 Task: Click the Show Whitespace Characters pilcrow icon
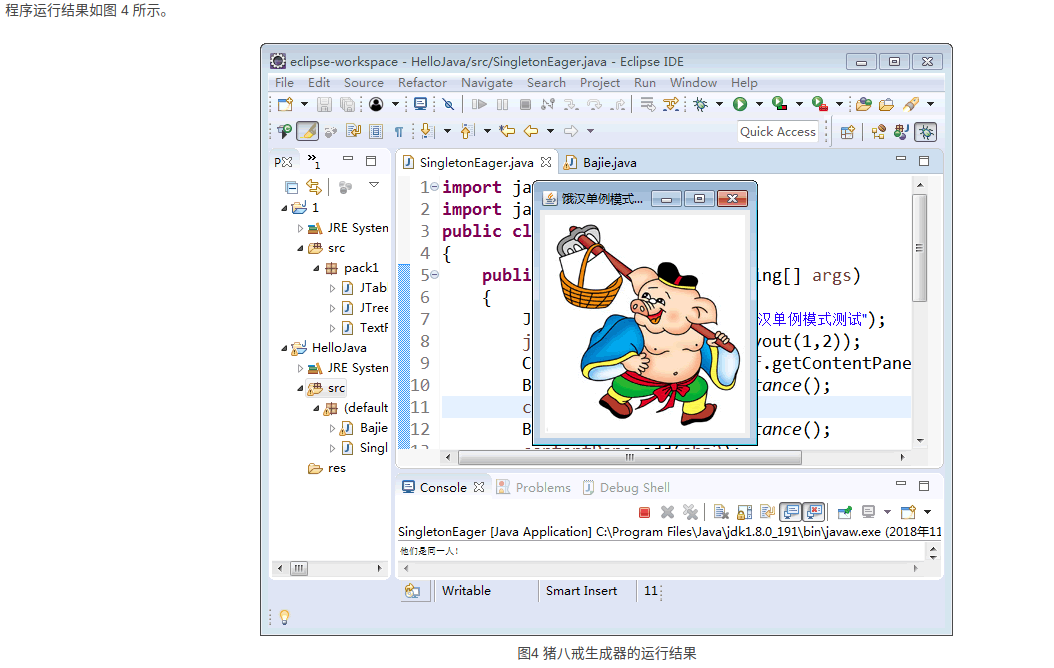tap(399, 132)
